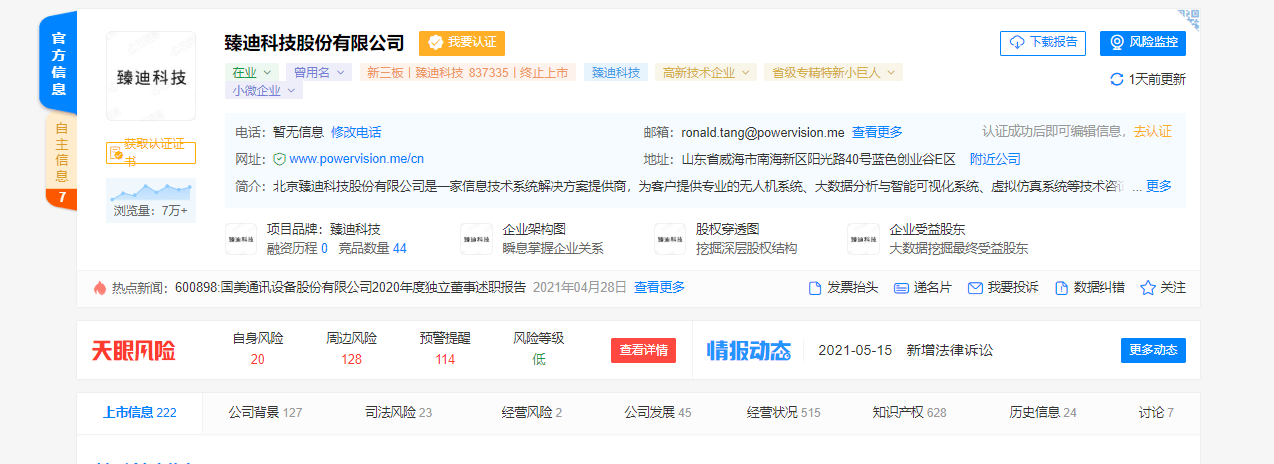Click the 更多动态 button
The width and height of the screenshot is (1274, 464).
[1153, 350]
